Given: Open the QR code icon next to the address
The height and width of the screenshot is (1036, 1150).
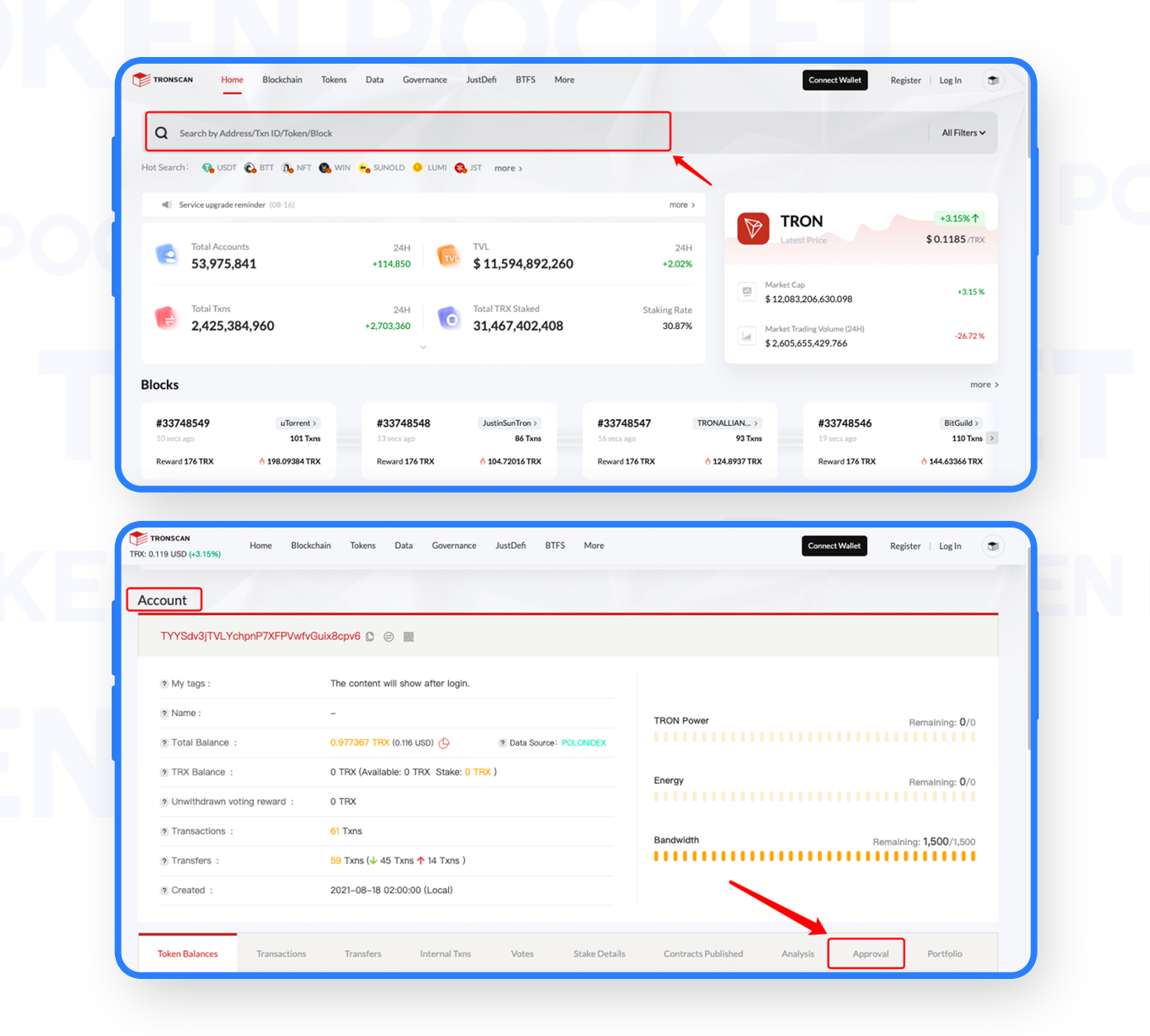Looking at the screenshot, I should [x=408, y=637].
